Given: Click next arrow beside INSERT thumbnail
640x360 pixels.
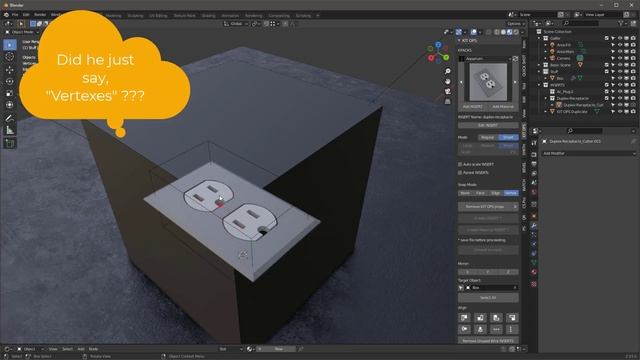Looking at the screenshot, I should coord(515,82).
